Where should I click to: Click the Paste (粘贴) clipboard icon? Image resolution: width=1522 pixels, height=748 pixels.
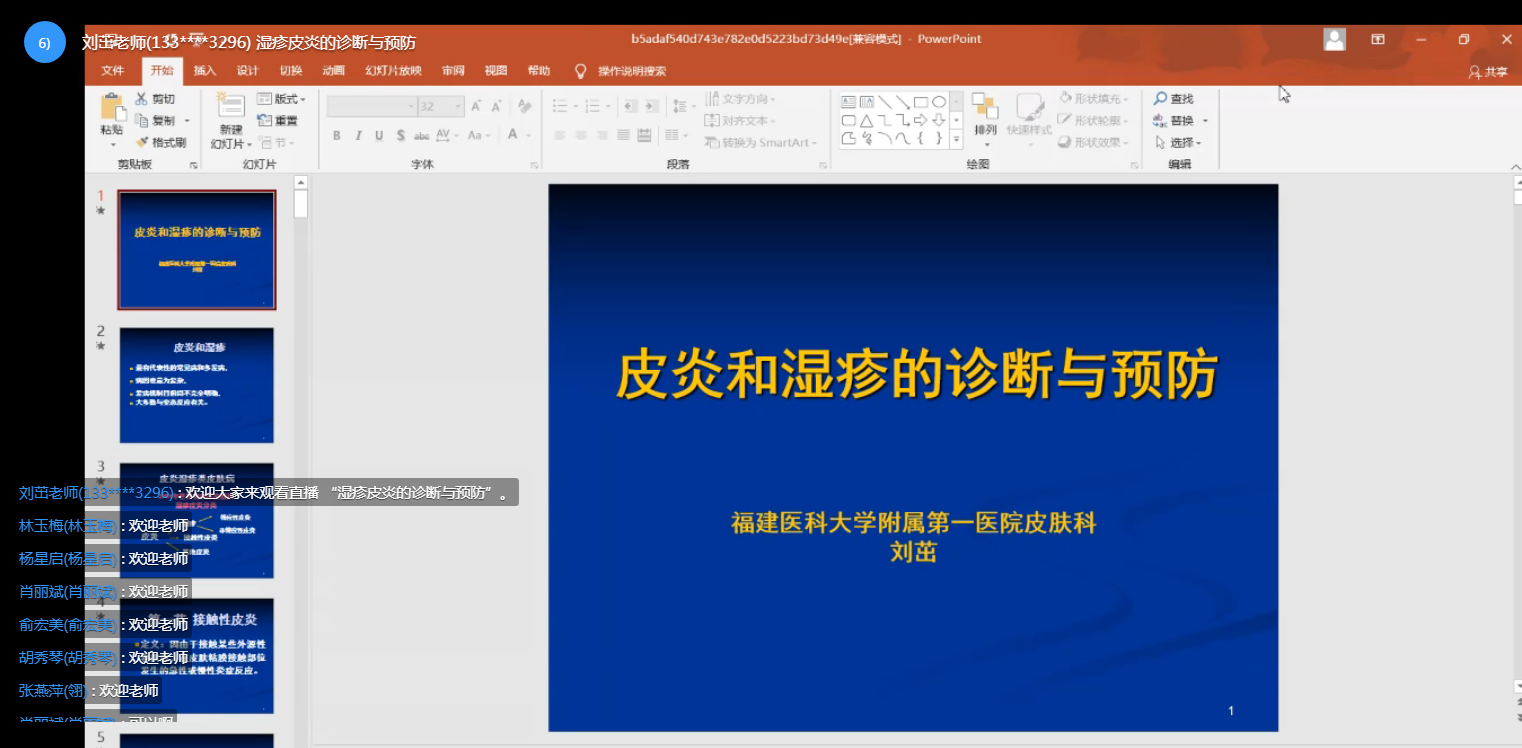[112, 108]
